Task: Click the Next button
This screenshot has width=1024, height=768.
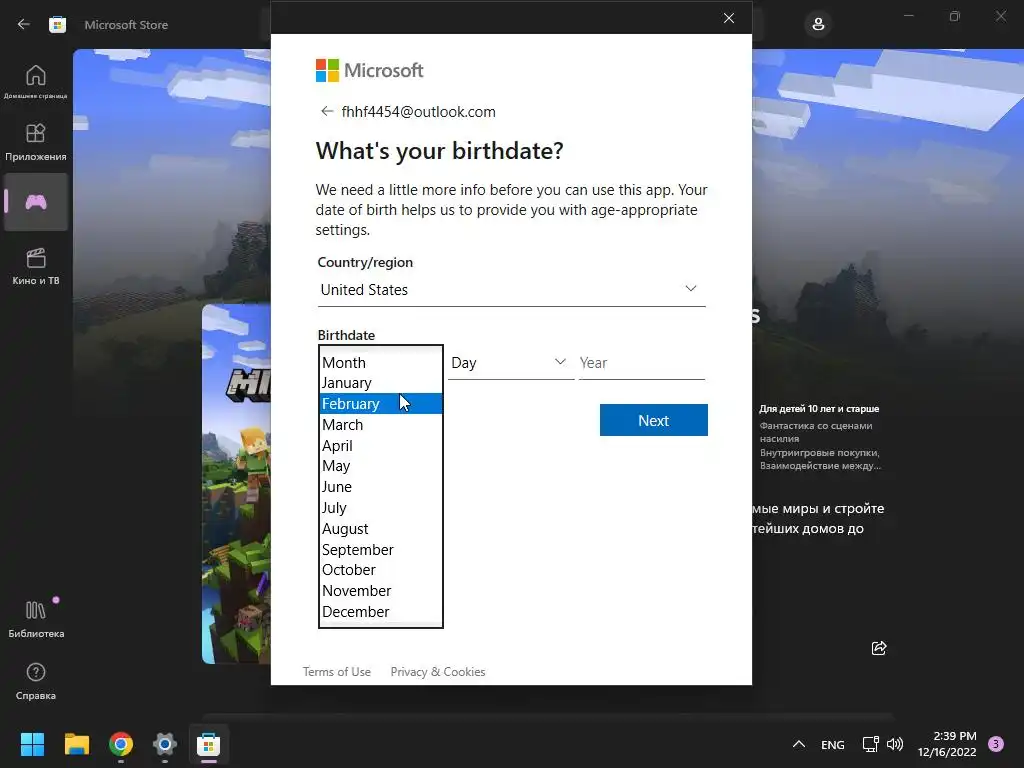Action: coord(653,420)
